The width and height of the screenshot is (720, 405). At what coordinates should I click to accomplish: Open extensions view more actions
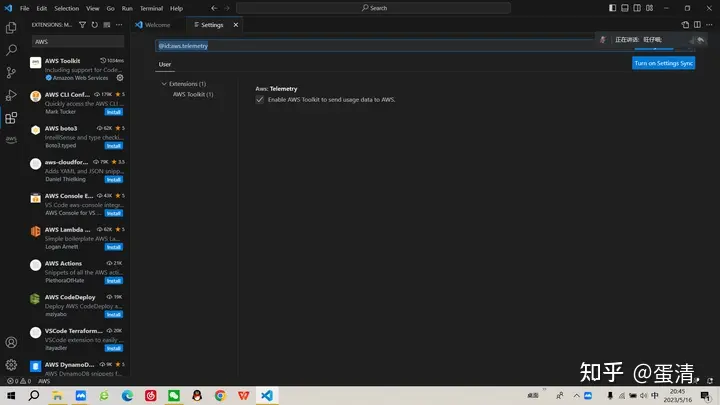click(x=119, y=25)
